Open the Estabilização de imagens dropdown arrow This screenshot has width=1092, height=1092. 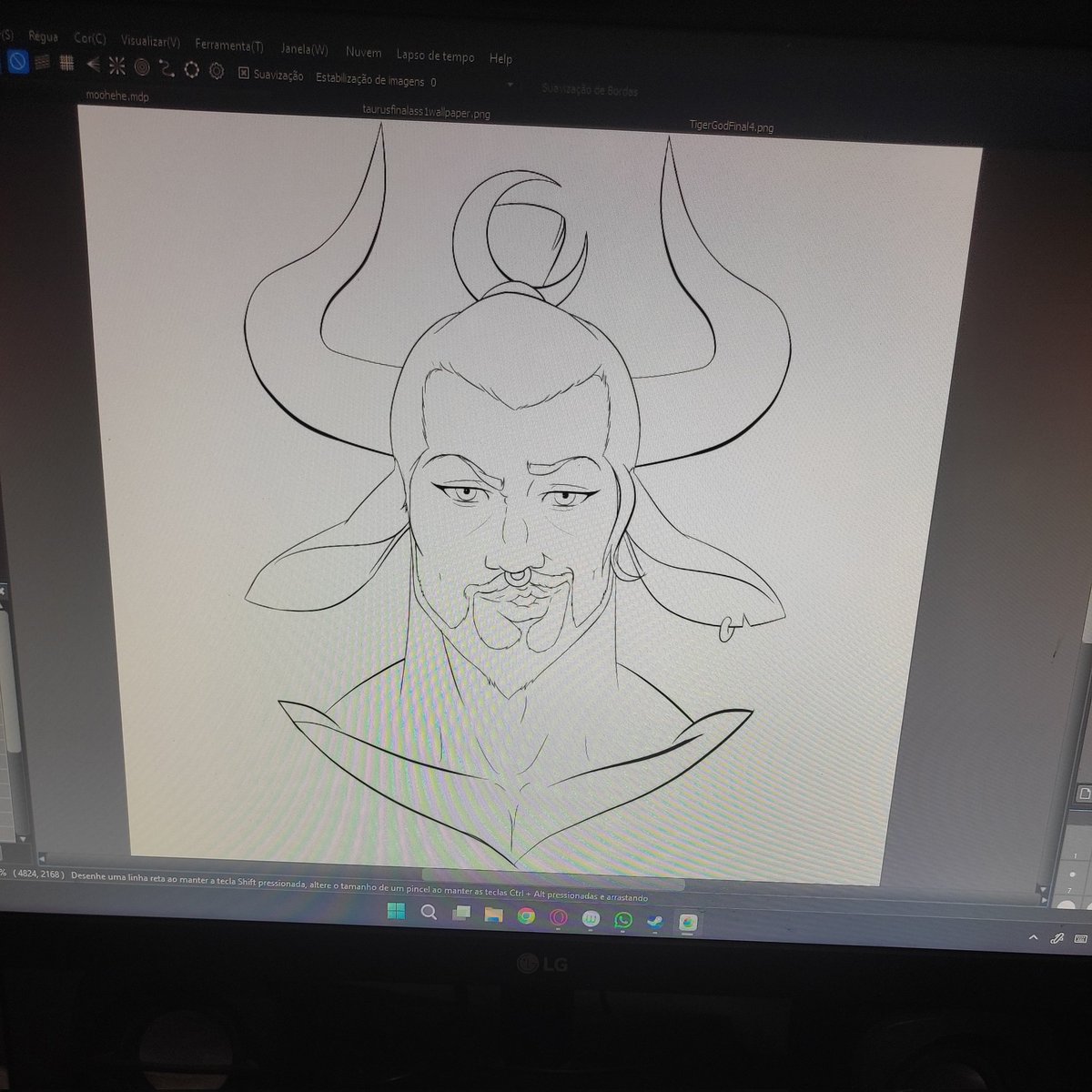[510, 85]
